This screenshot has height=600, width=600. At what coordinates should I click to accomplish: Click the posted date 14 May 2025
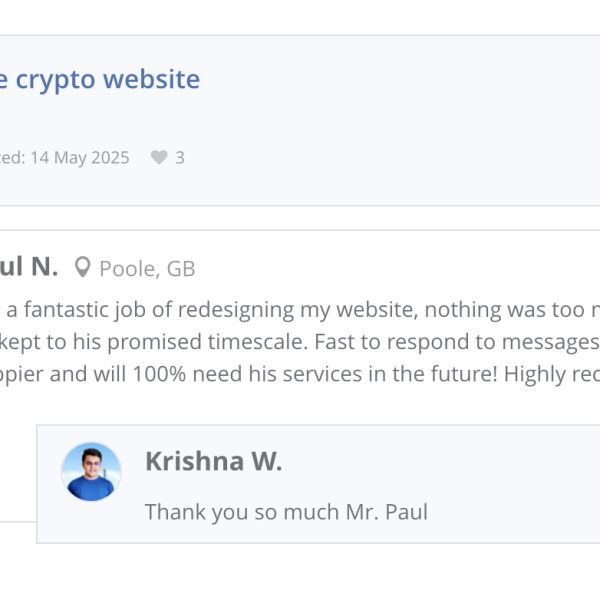[79, 157]
